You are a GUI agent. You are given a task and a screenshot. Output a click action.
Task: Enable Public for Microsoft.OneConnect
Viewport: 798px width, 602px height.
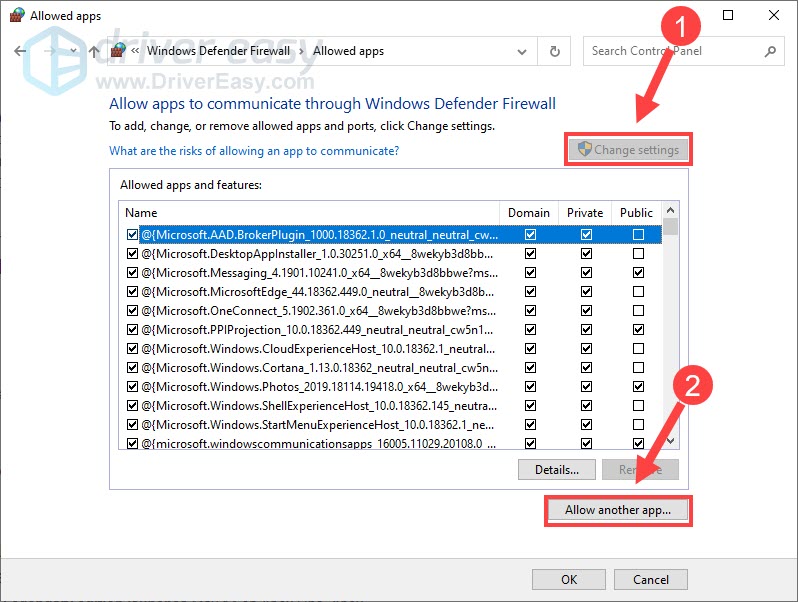pyautogui.click(x=638, y=310)
